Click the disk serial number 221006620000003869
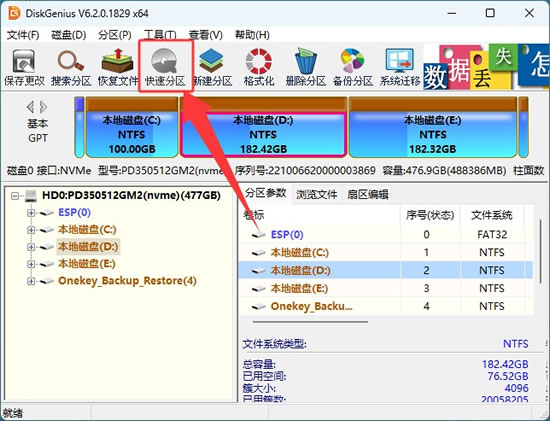550x421 pixels. (322, 171)
